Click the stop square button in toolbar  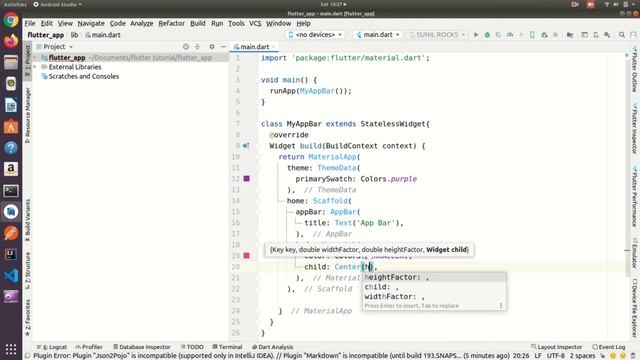(555, 35)
